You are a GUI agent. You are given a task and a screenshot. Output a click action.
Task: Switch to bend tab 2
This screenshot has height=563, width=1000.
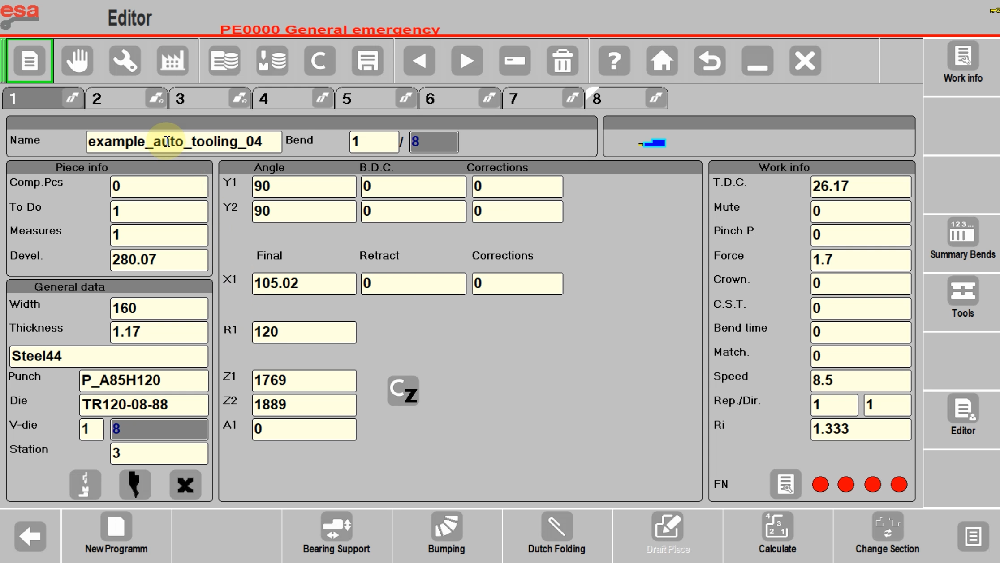click(126, 98)
